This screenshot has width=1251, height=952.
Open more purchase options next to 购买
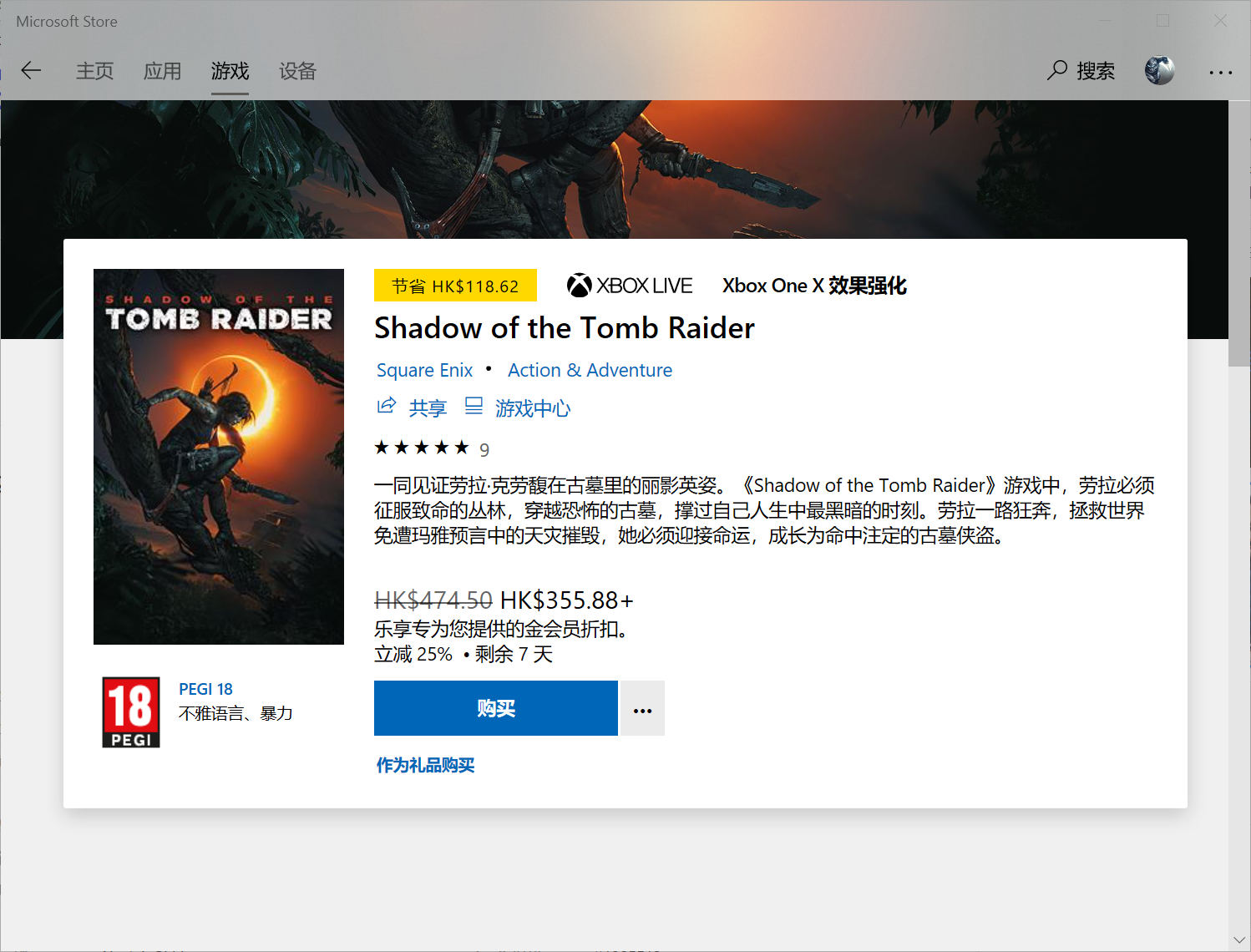coord(642,708)
